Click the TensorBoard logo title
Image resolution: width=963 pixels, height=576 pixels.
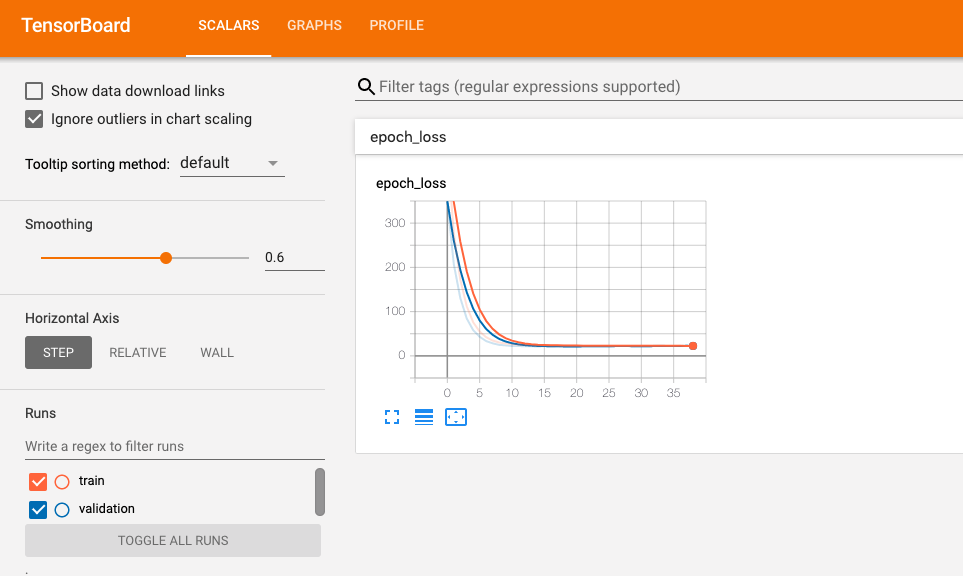[76, 25]
